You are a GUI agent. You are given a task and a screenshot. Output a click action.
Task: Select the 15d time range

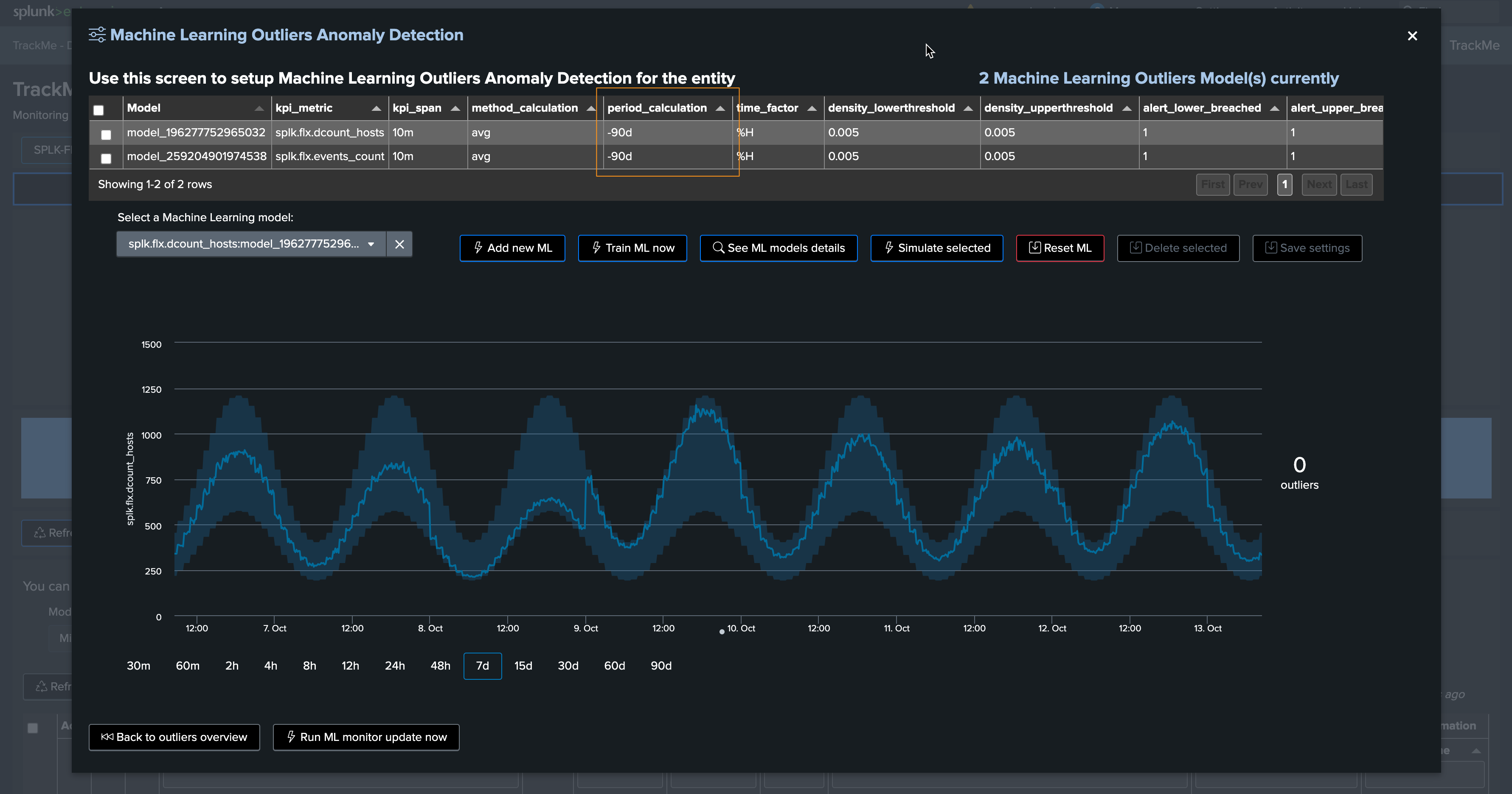(x=523, y=666)
